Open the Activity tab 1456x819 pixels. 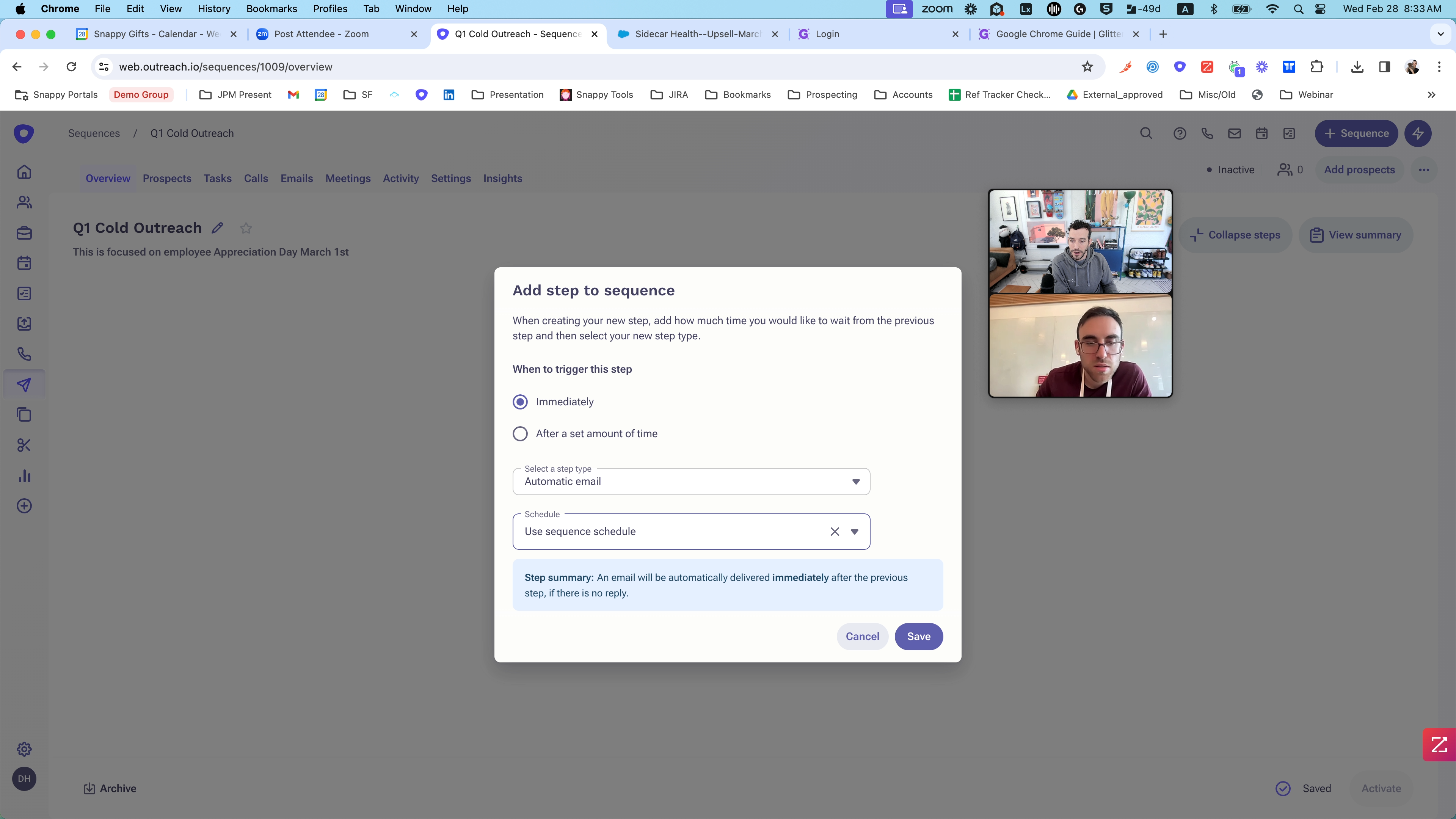pos(401,179)
